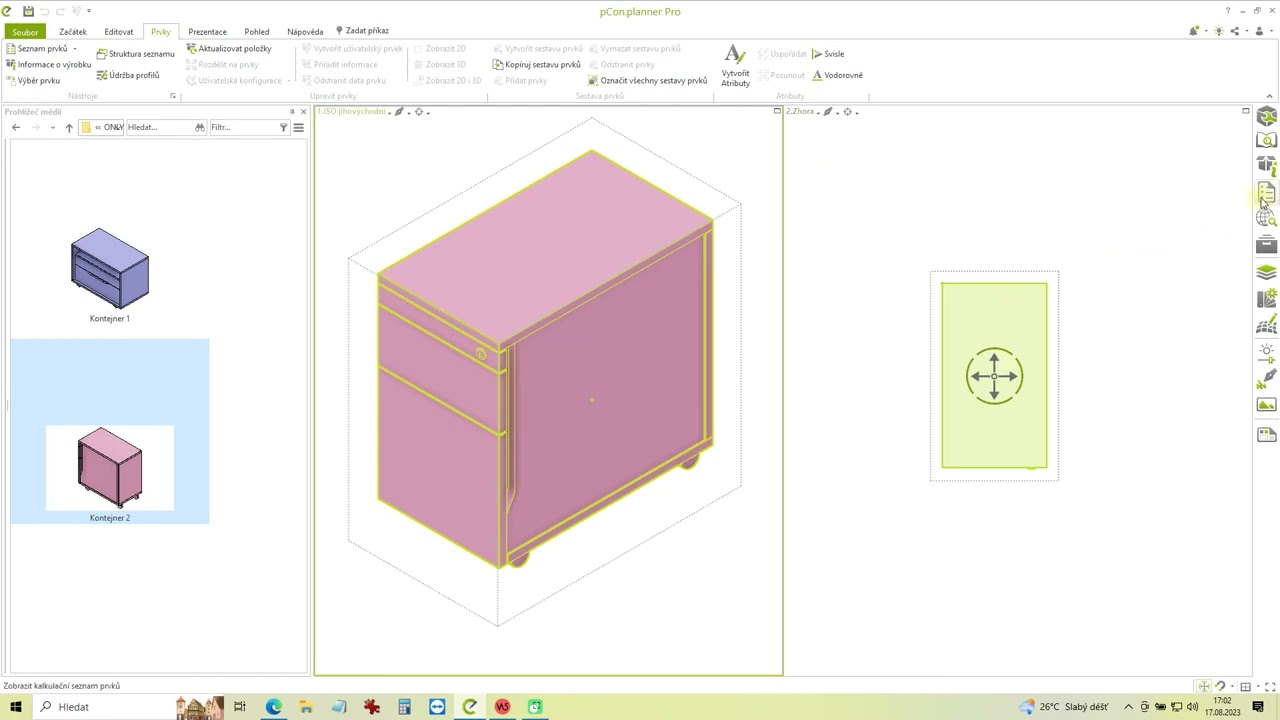Select Vodorovně attribute orientation
Viewport: 1280px width, 720px height.
(837, 75)
